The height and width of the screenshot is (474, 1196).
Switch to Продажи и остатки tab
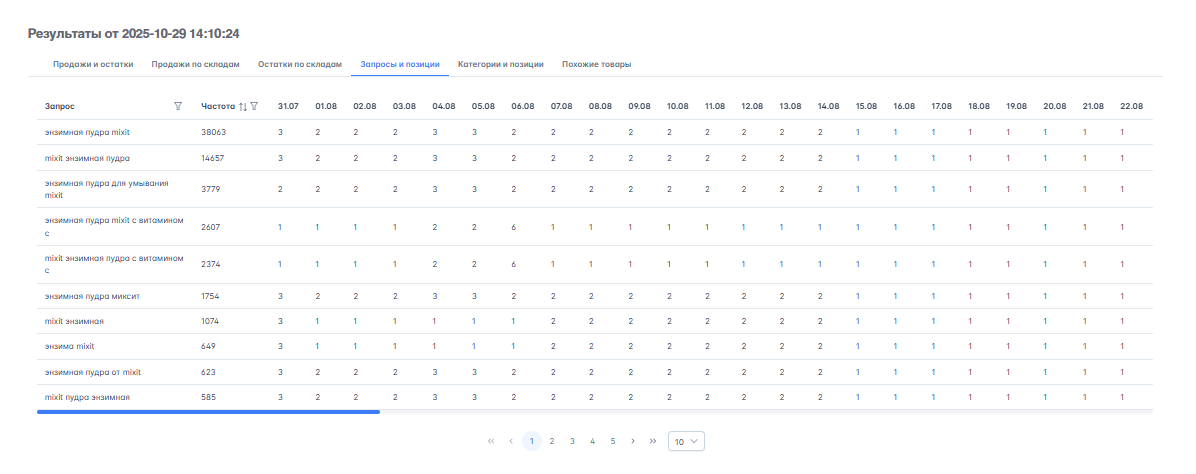pyautogui.click(x=93, y=65)
